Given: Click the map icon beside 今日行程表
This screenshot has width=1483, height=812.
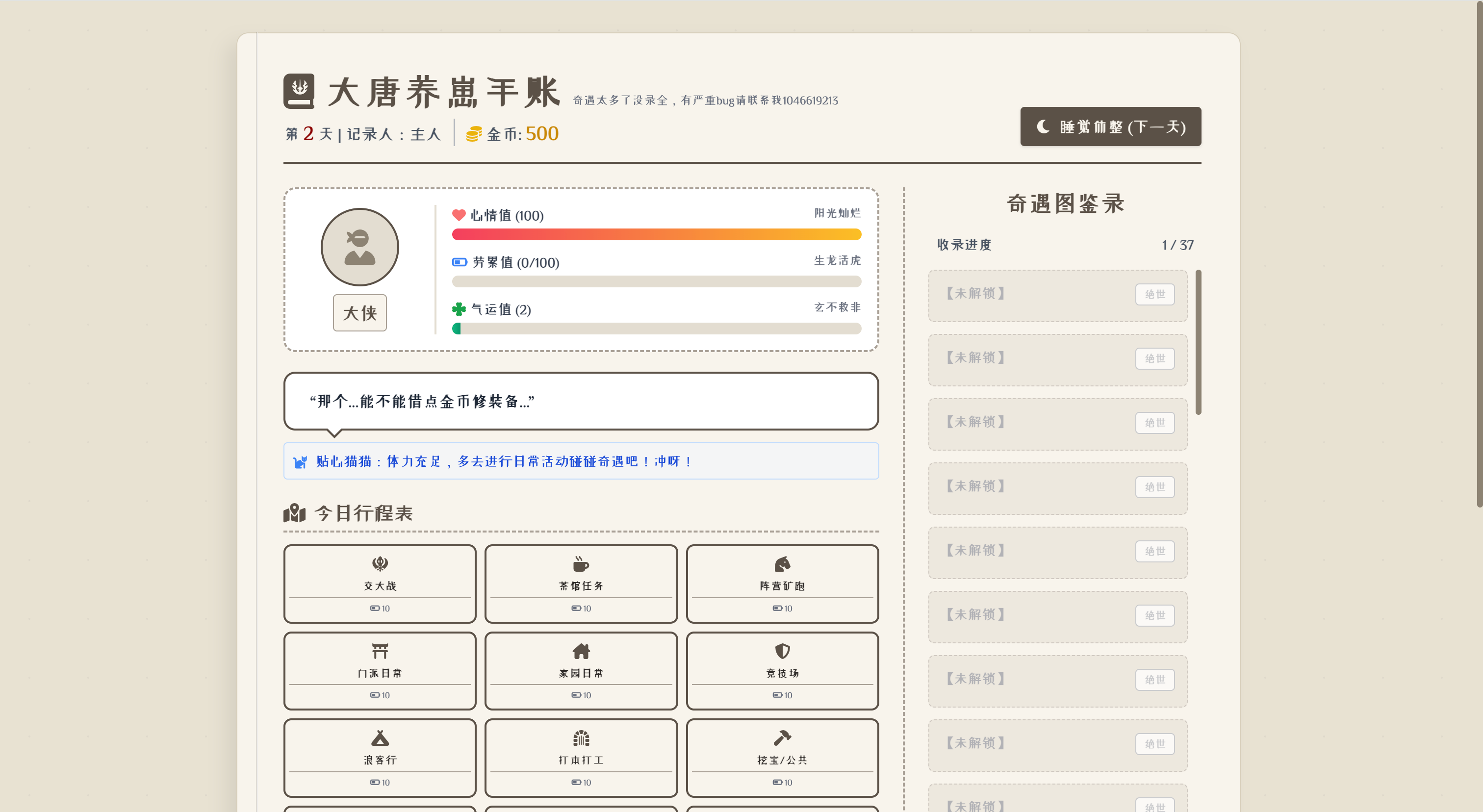Looking at the screenshot, I should coord(294,513).
